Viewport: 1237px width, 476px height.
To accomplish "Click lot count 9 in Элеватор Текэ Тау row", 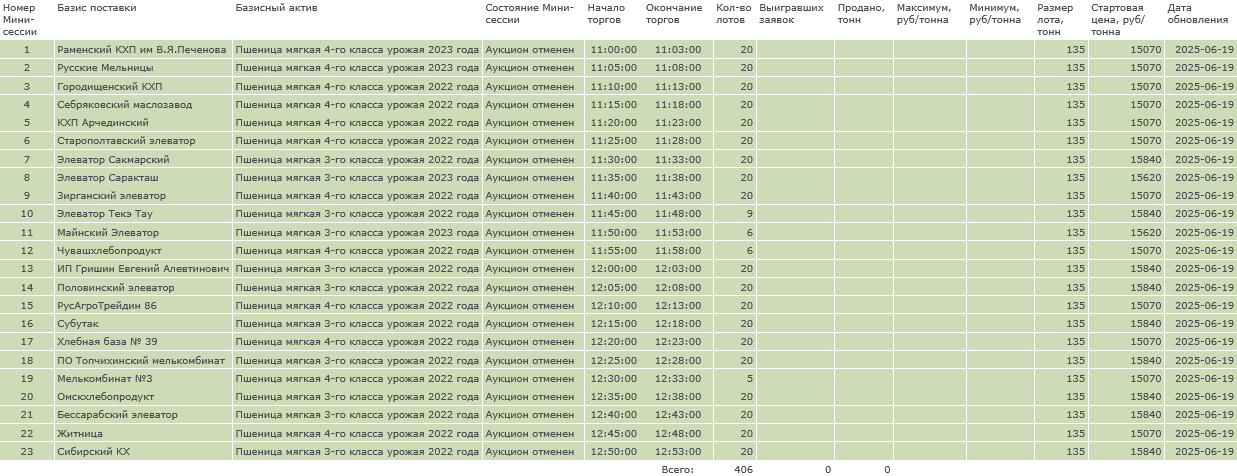I will click(735, 214).
